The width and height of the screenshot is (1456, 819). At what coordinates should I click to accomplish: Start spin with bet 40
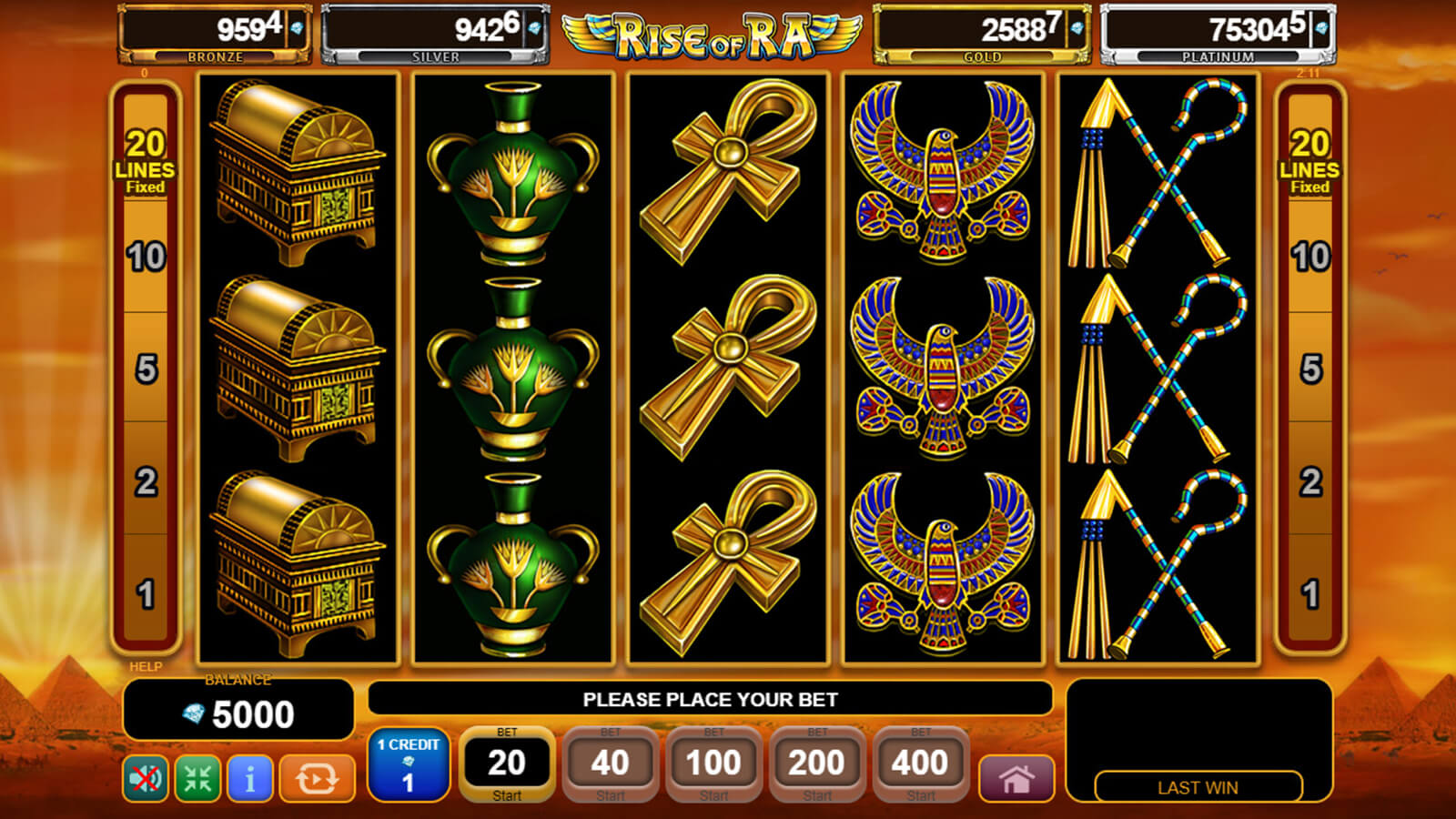611,764
